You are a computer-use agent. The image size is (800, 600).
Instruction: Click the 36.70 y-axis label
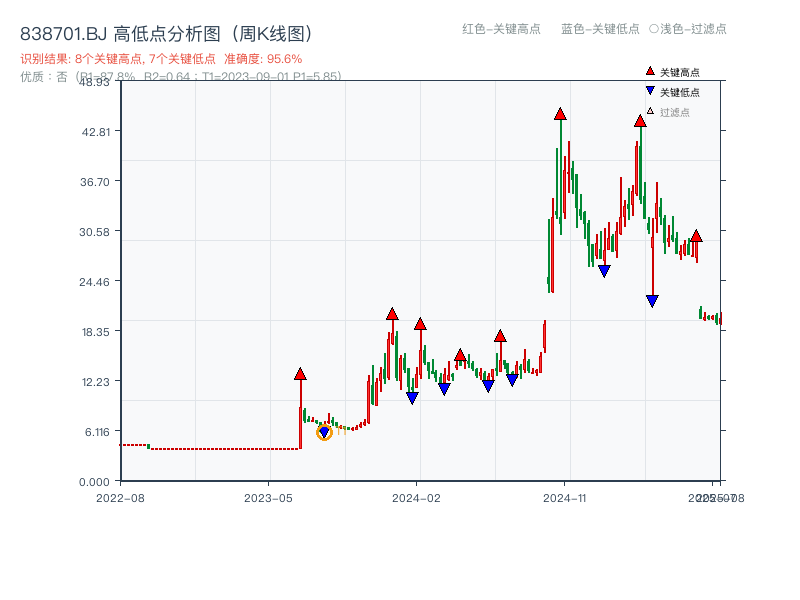(x=95, y=182)
